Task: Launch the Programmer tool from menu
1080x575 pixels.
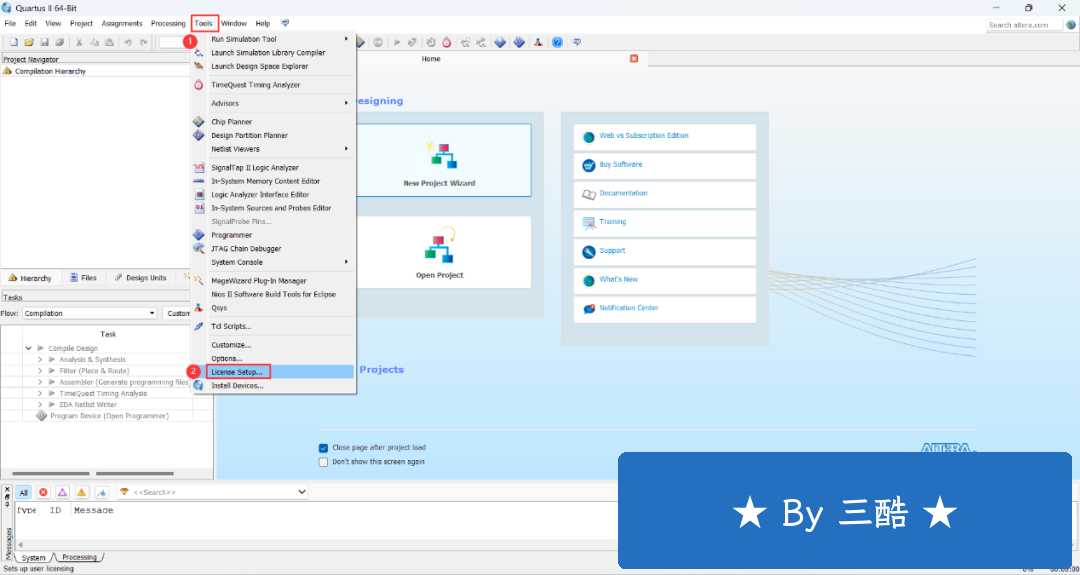Action: 231,235
